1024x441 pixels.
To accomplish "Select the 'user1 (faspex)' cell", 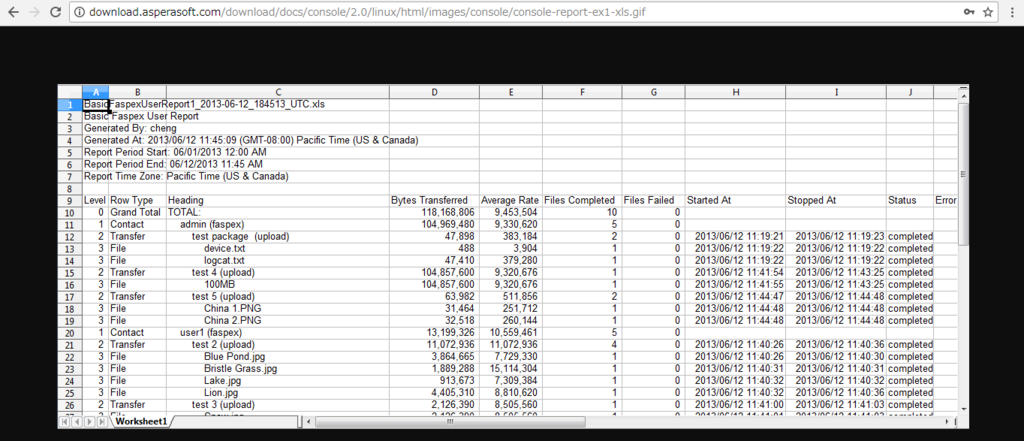I will tap(278, 332).
